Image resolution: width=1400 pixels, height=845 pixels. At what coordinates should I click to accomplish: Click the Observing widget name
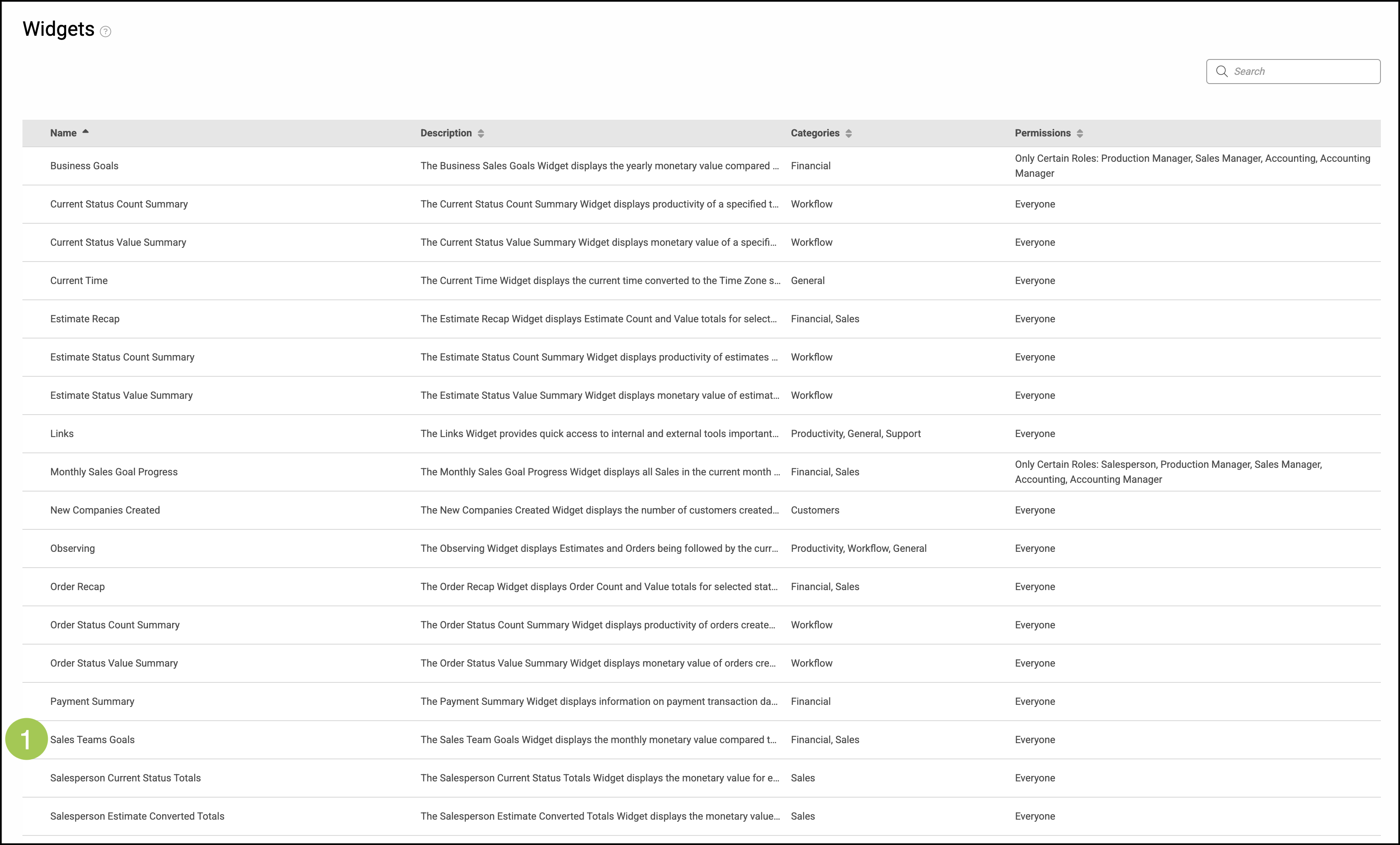[72, 549]
